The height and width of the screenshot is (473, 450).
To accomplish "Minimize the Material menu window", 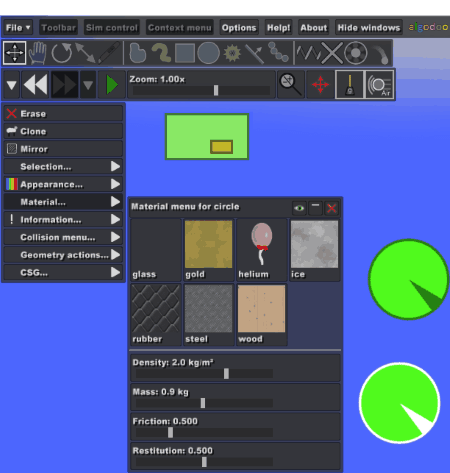I will pos(315,208).
